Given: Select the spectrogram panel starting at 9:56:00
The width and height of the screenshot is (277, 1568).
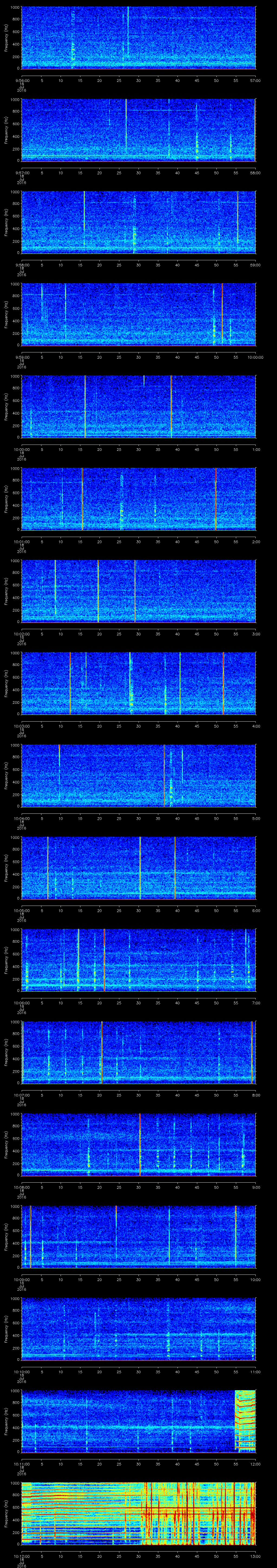Looking at the screenshot, I should (x=138, y=38).
